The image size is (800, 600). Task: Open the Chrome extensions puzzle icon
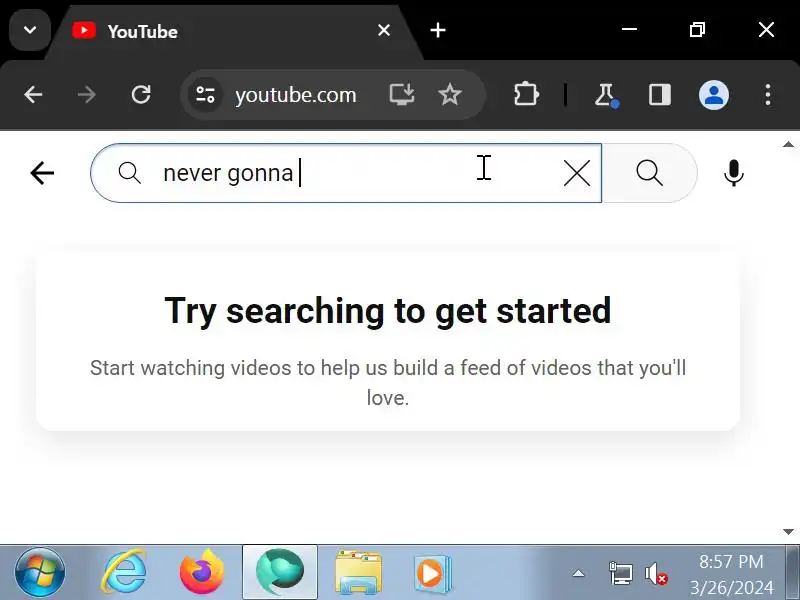click(x=526, y=95)
